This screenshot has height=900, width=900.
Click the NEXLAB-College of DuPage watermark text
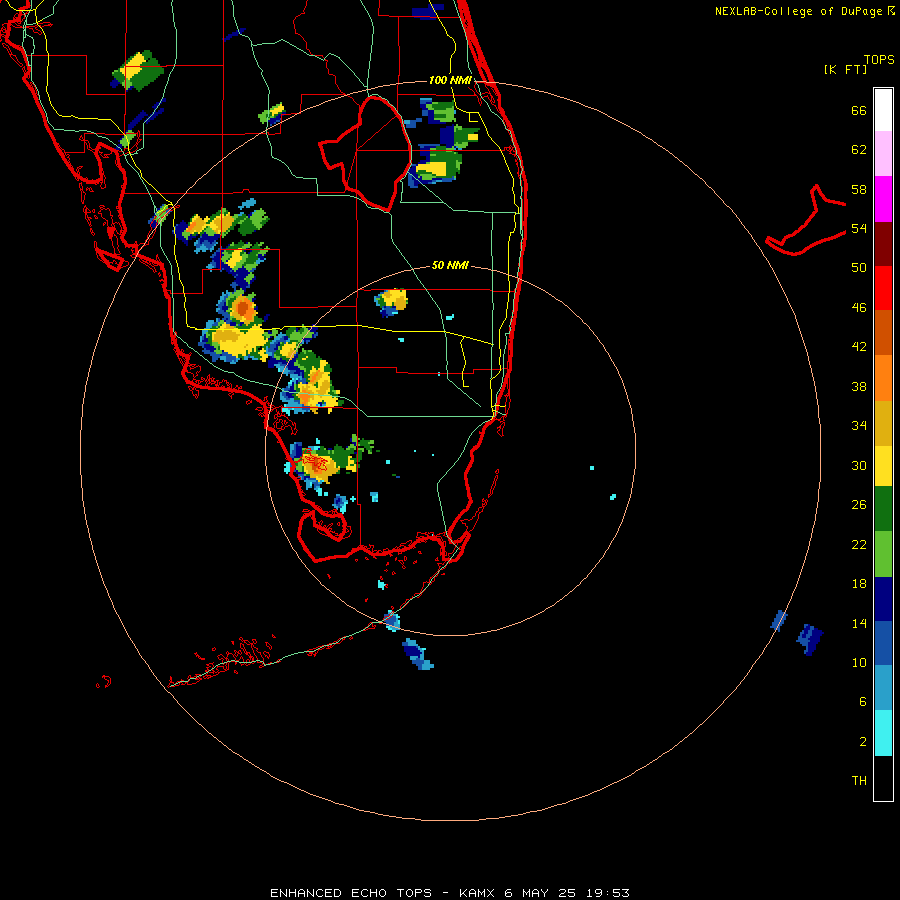click(x=804, y=11)
